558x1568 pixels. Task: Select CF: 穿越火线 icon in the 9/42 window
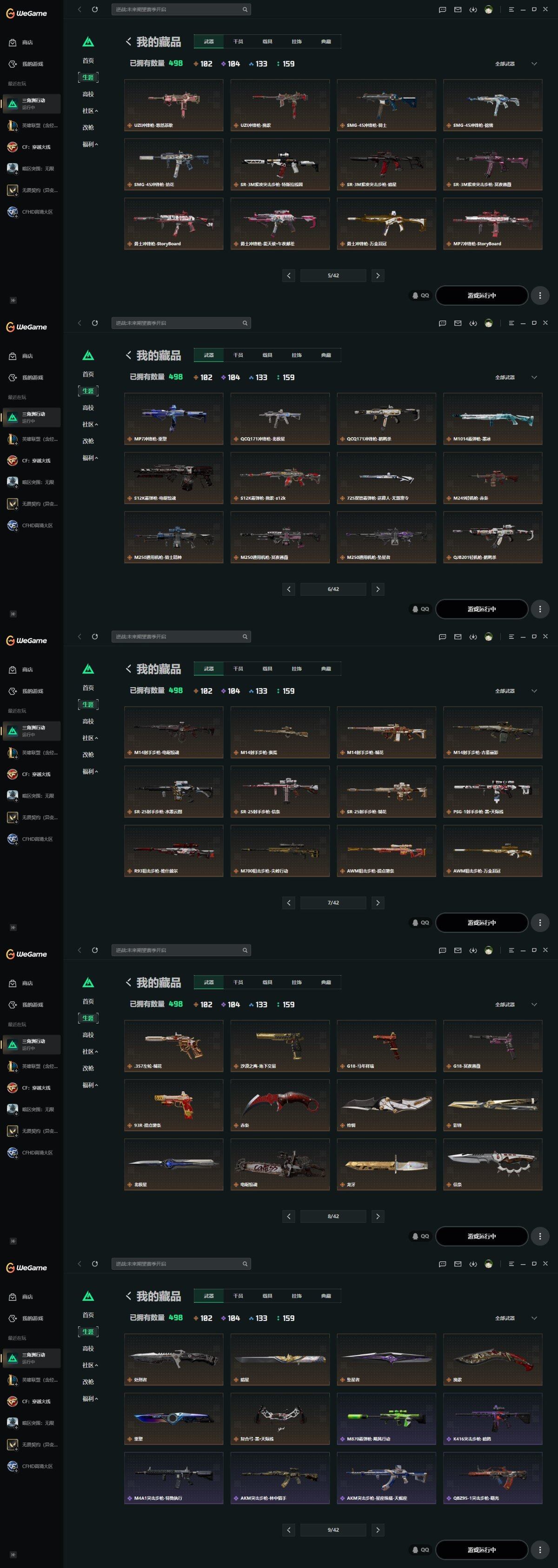12,1401
